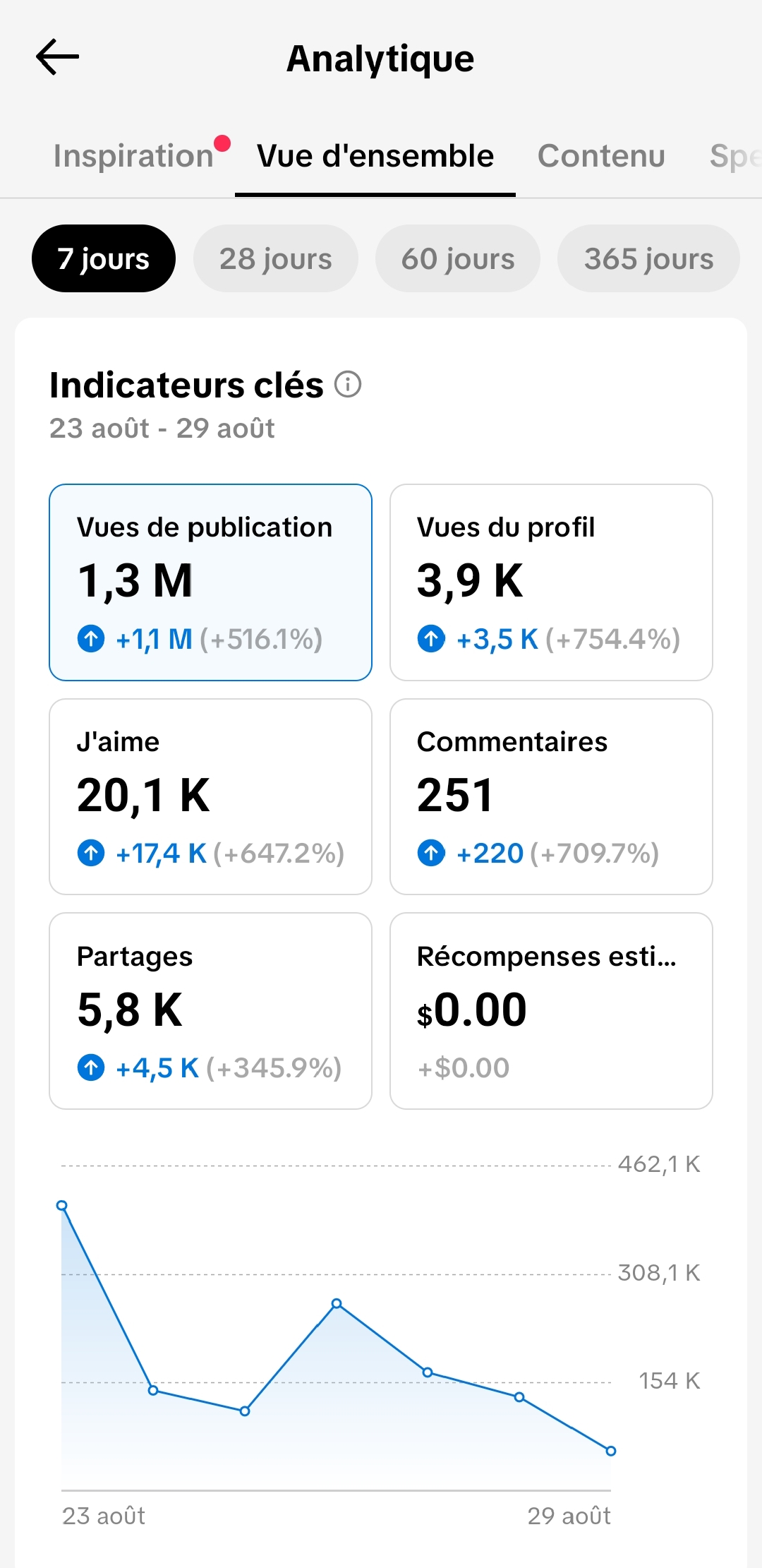Switch to the Inspiration tab
The height and width of the screenshot is (1568, 762).
[x=133, y=156]
